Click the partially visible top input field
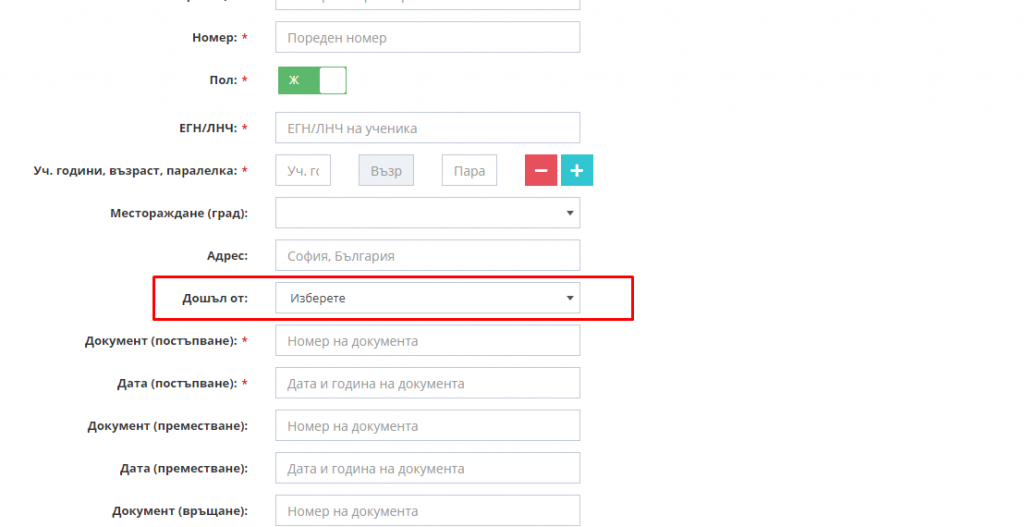 tap(427, 5)
